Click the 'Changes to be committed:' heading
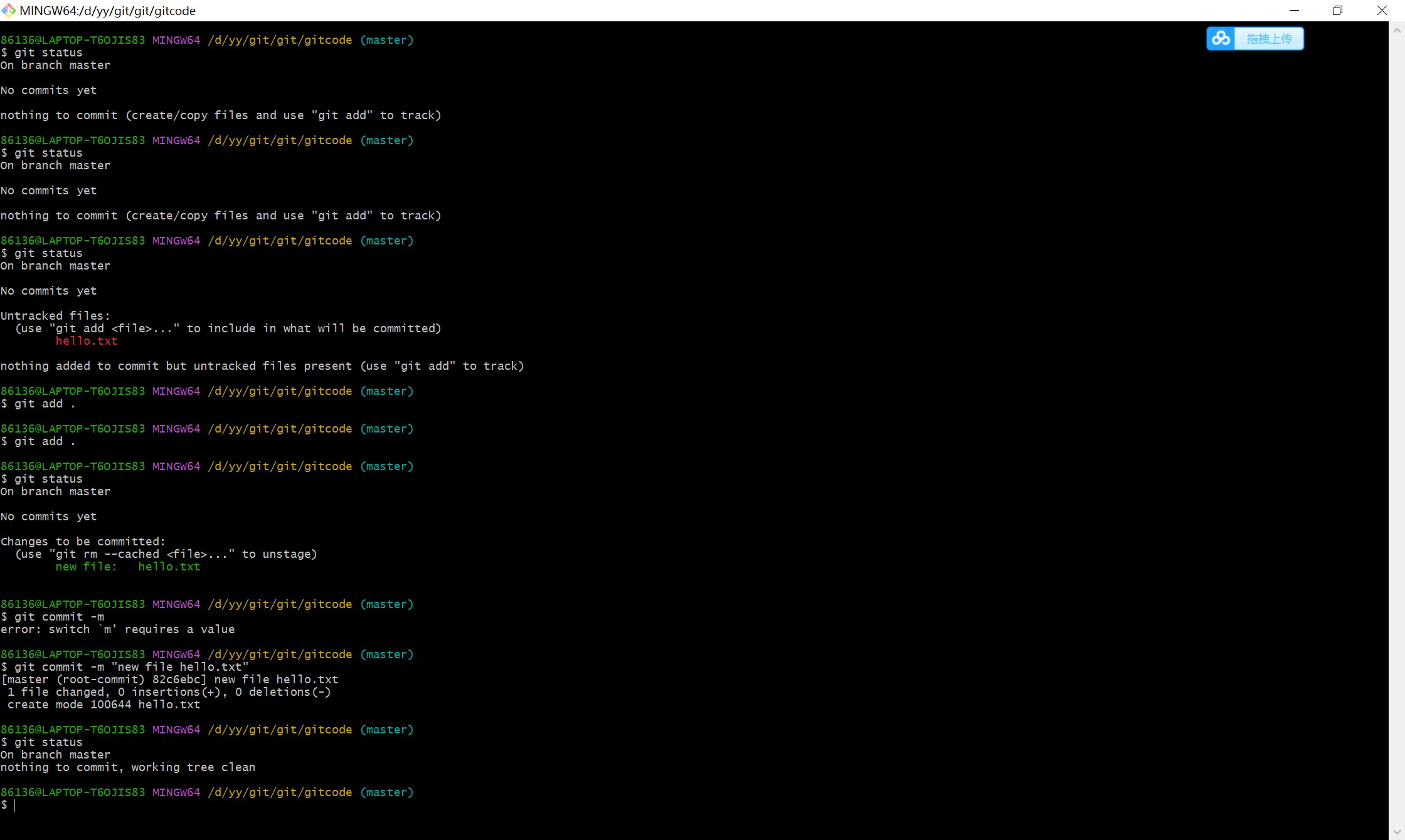 point(83,542)
